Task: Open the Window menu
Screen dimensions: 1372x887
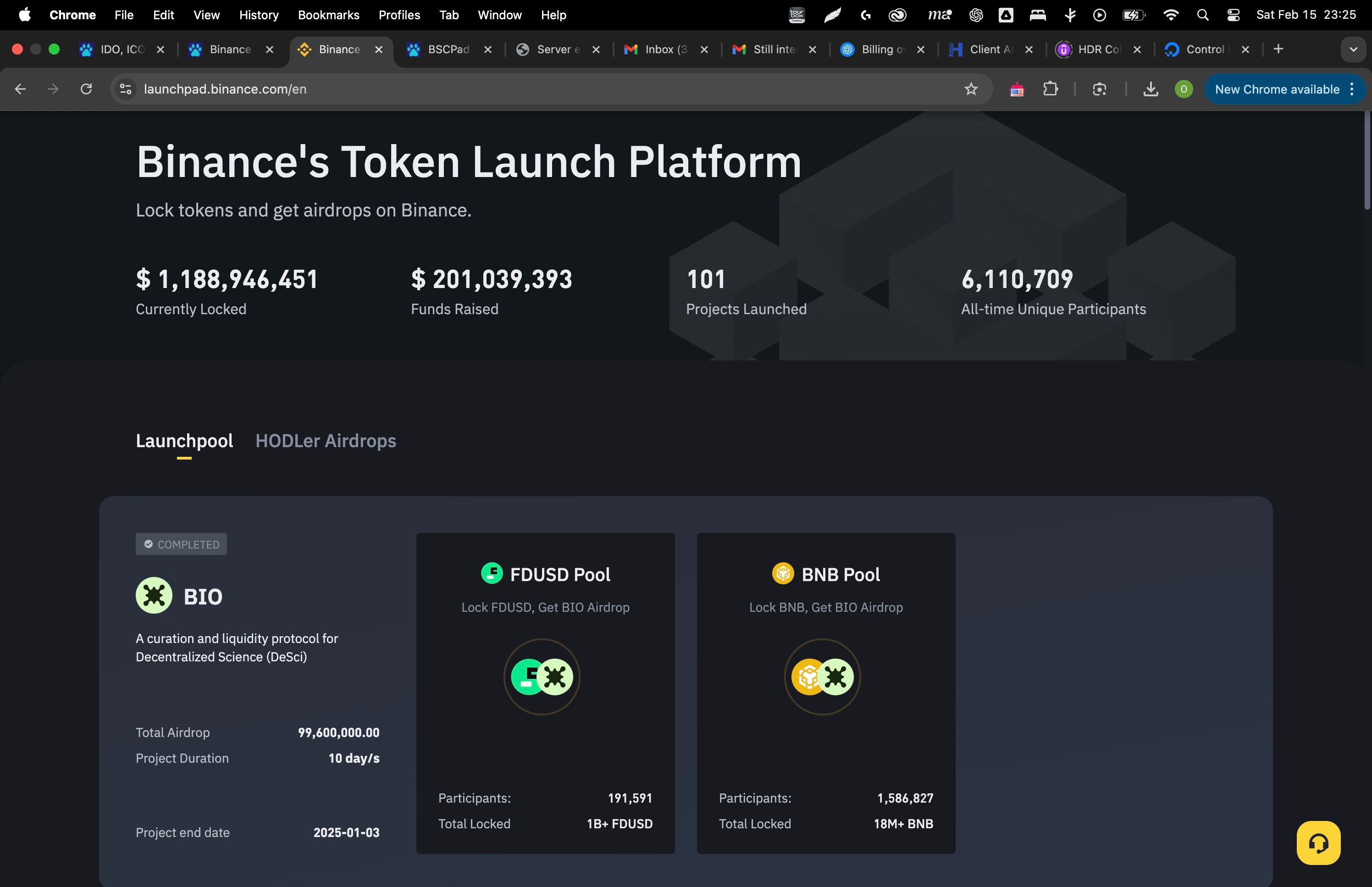Action: (x=499, y=15)
